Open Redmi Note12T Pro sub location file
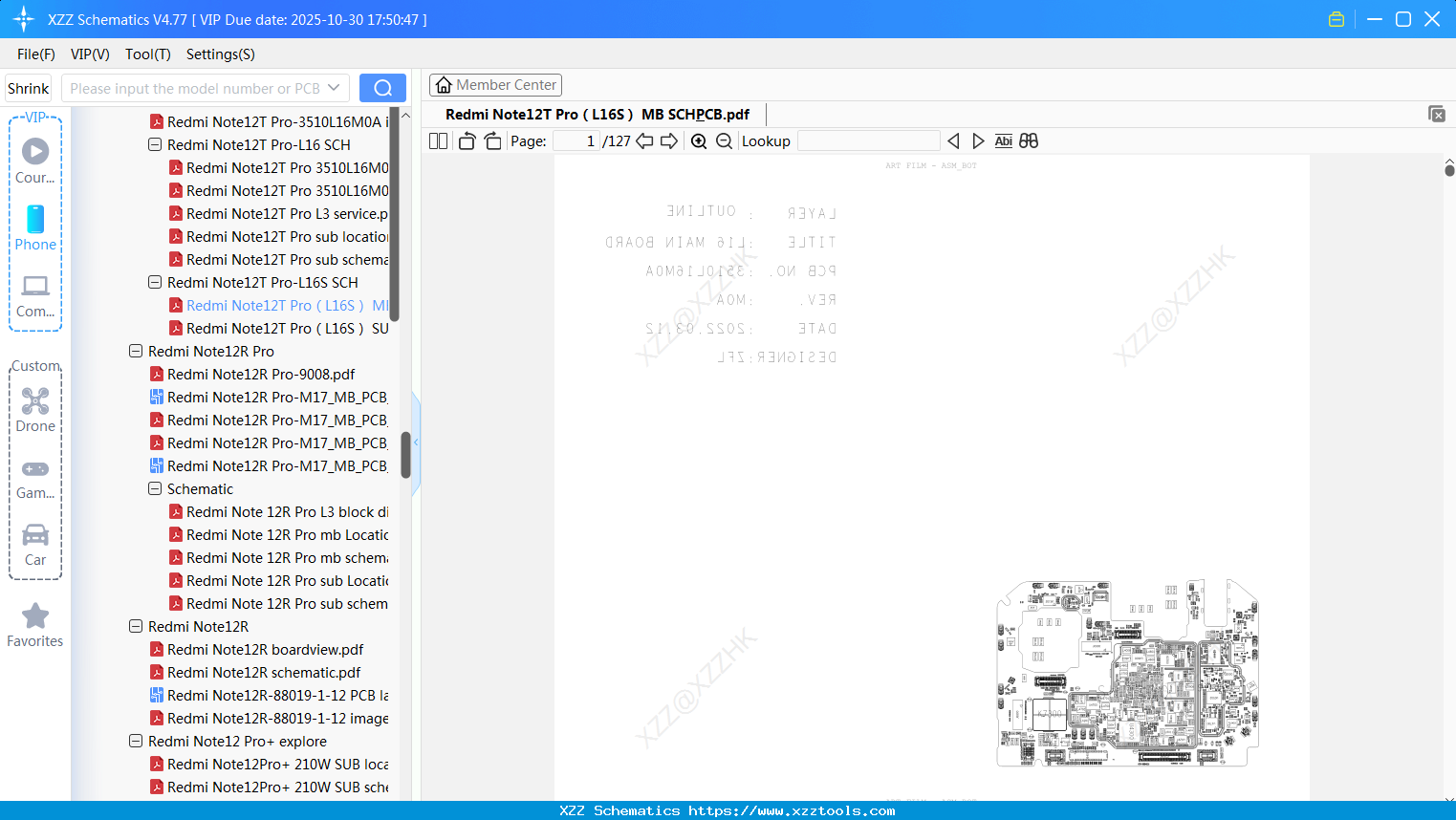 tap(278, 236)
